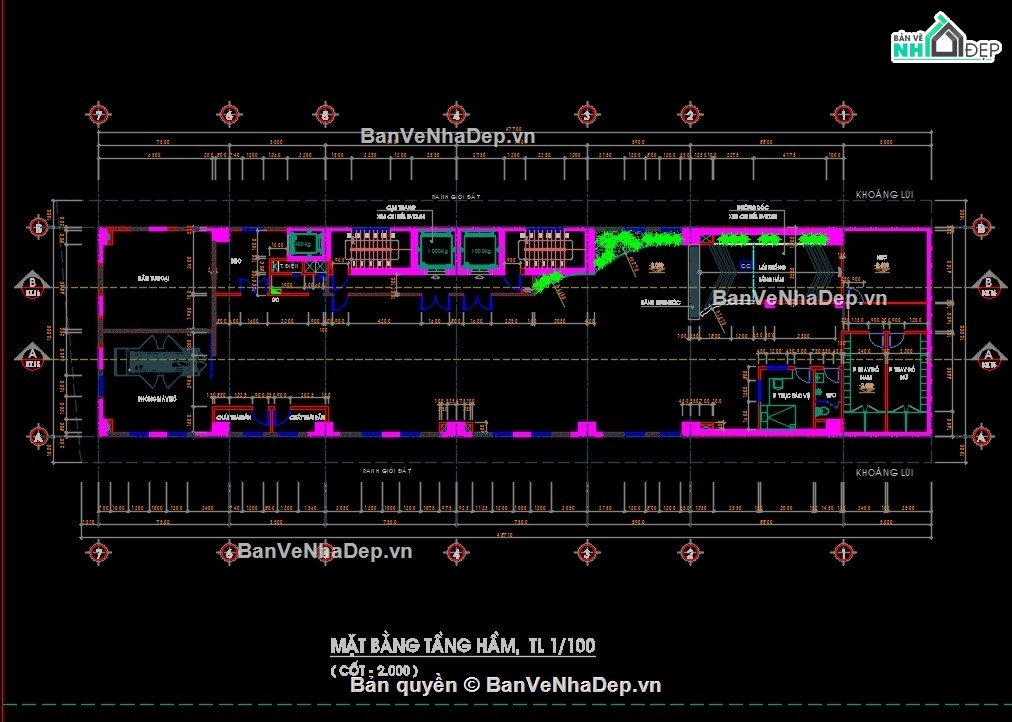Select the MẶT BẰNG TẦNG HẦM title text
Viewport: 1012px width, 722px height.
point(463,645)
